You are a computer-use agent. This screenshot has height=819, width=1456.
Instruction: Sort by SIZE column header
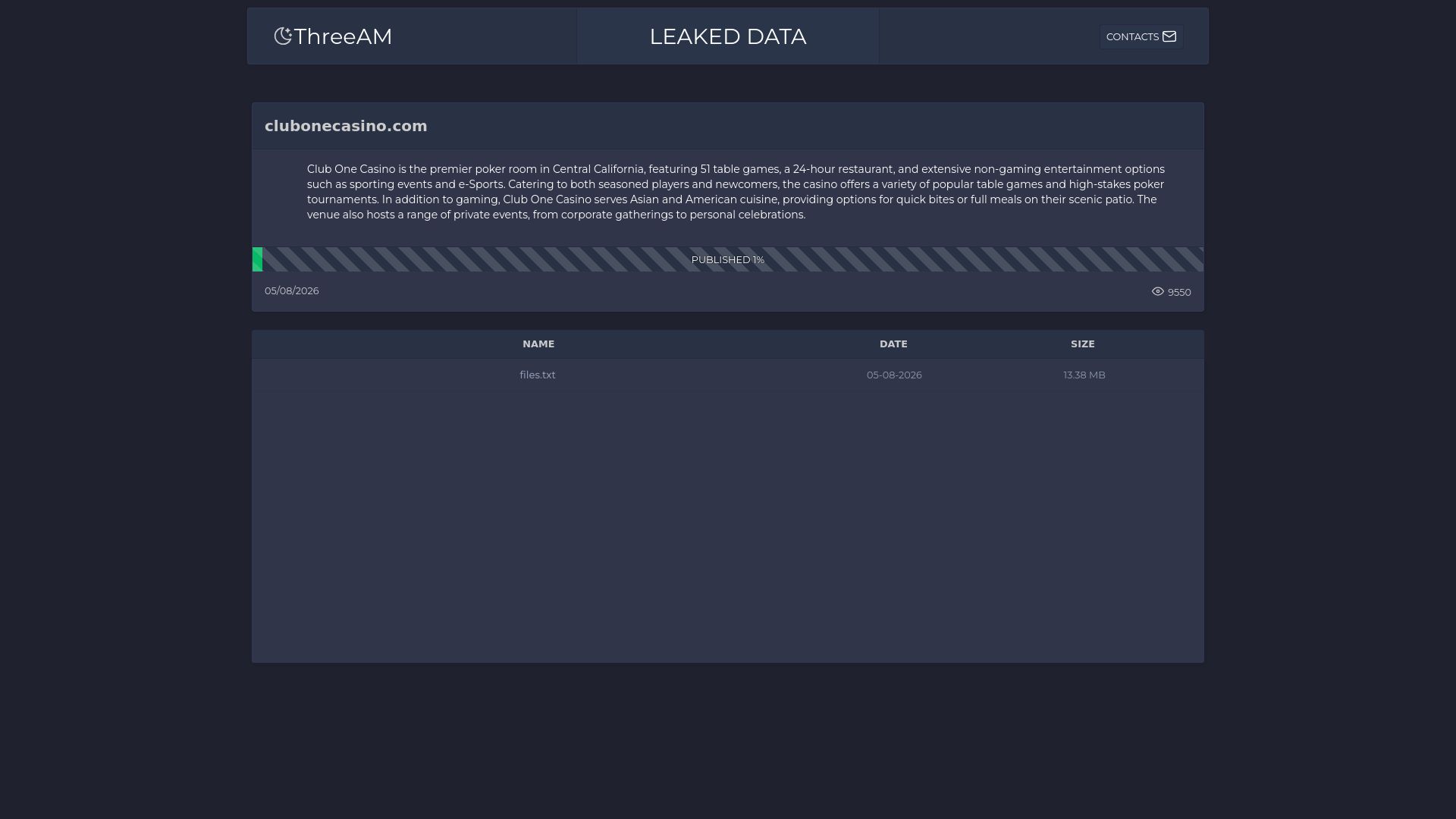click(1083, 344)
